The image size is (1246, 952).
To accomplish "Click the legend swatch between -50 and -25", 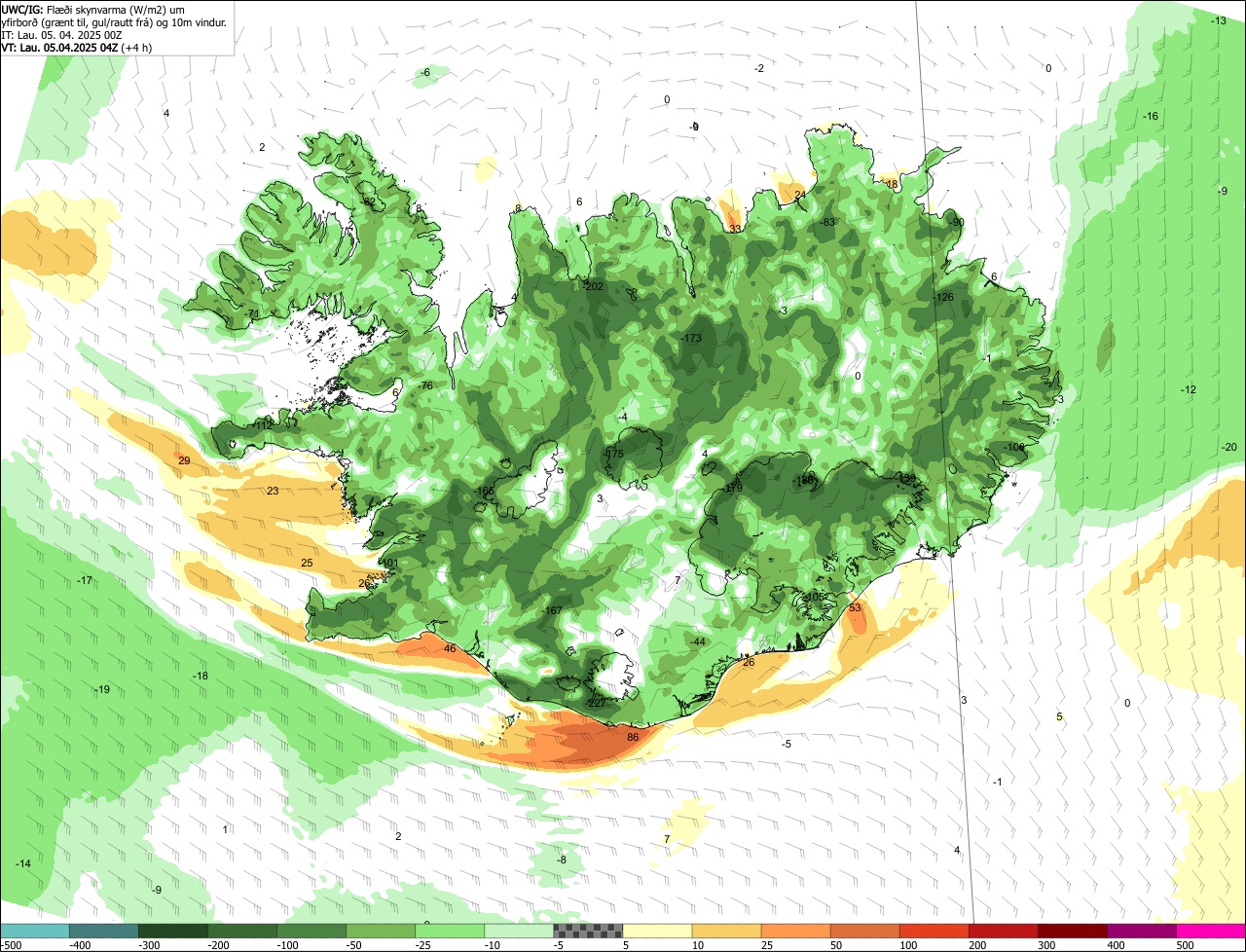I will [x=381, y=931].
